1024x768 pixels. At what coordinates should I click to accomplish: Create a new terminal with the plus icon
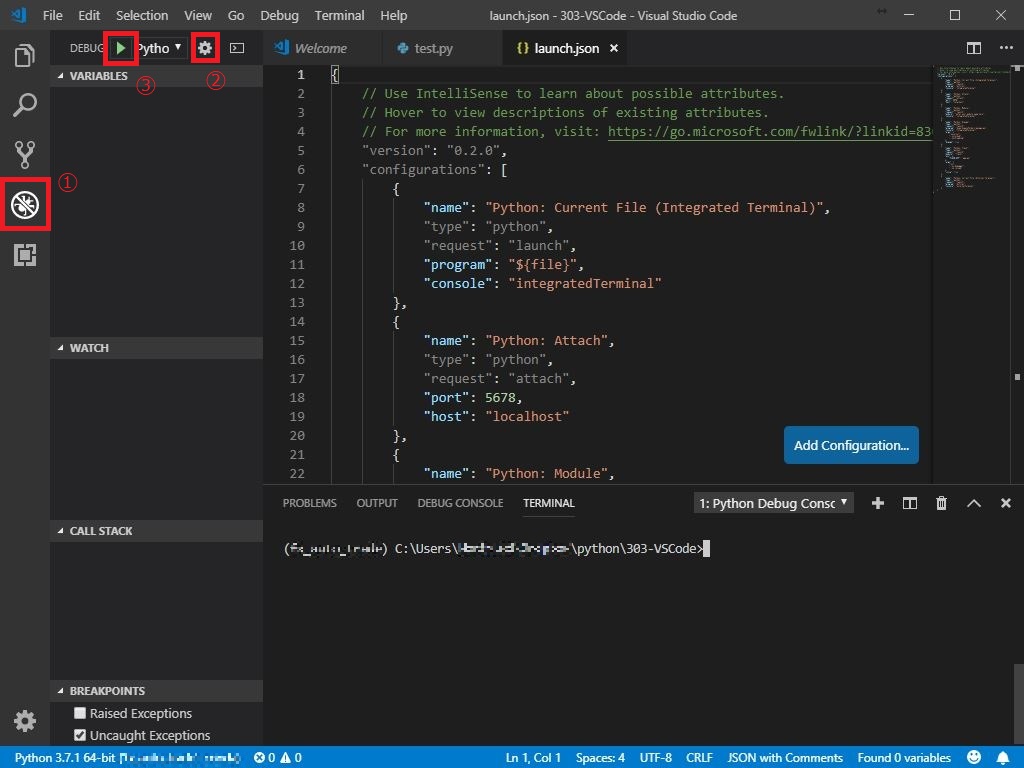pos(878,503)
